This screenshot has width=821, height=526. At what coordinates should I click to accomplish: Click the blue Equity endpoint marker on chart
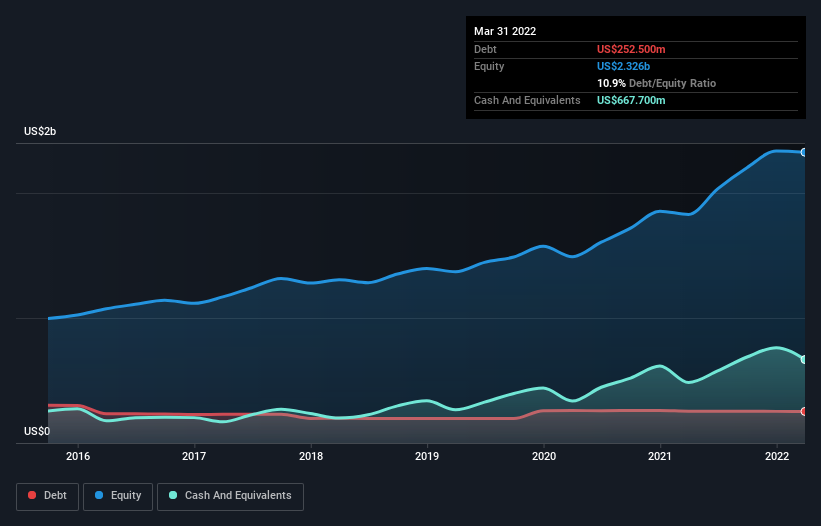[803, 152]
